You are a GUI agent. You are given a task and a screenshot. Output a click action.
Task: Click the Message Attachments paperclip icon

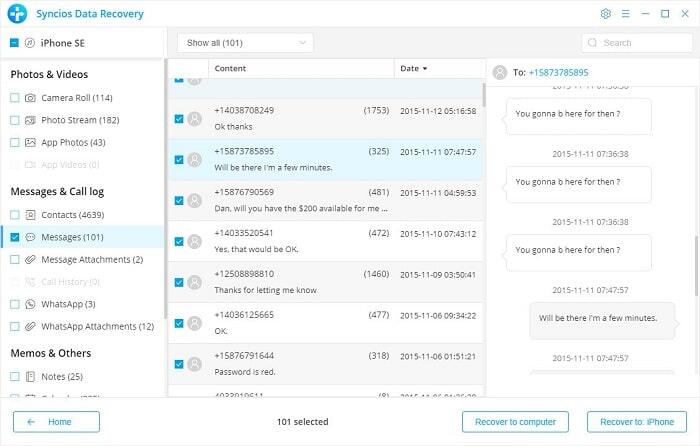[x=31, y=260]
